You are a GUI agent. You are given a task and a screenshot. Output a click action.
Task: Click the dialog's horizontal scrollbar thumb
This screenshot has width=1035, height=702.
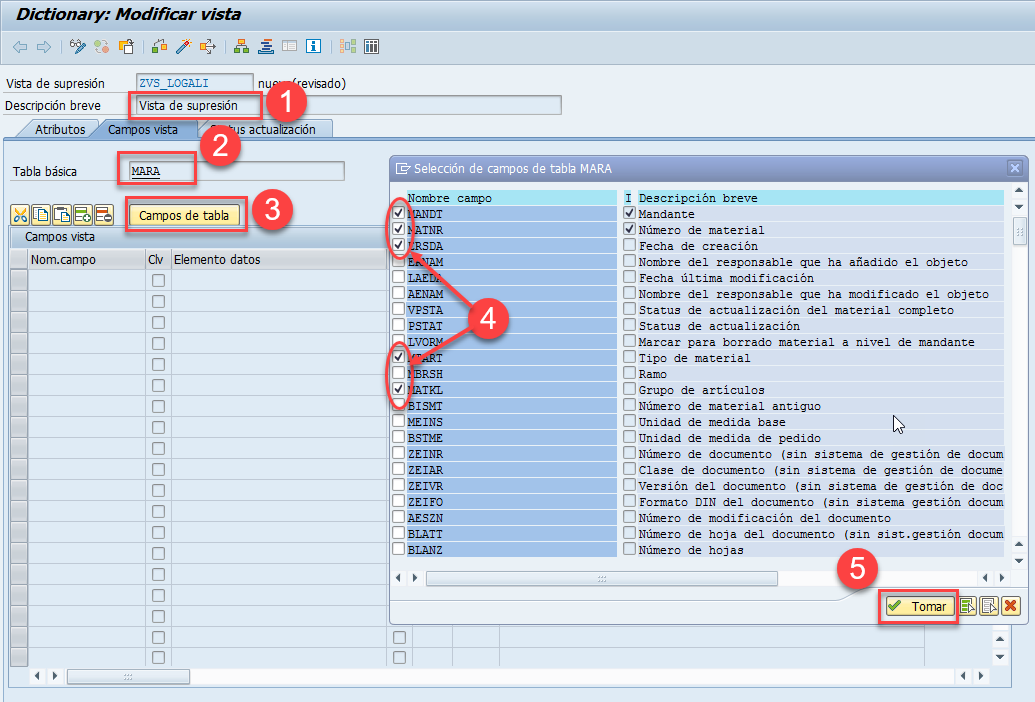pyautogui.click(x=602, y=579)
